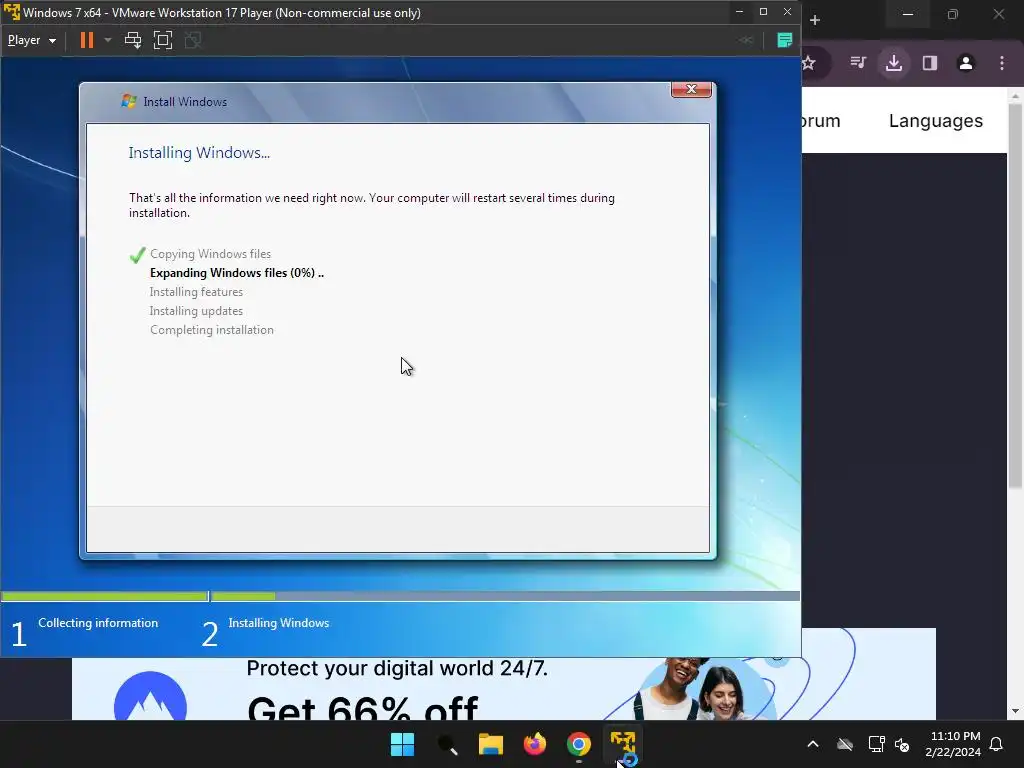This screenshot has height=768, width=1024.
Task: Click the double-arrow collapse icon in VMware toolbar
Action: (746, 40)
